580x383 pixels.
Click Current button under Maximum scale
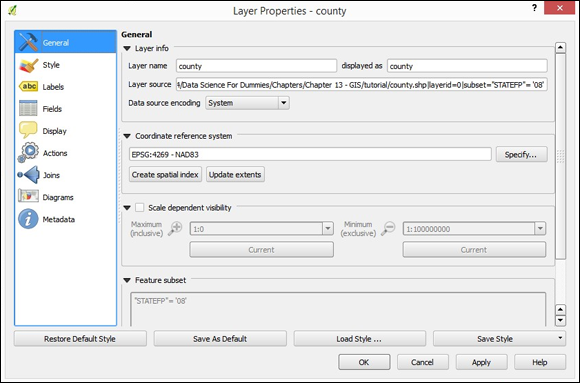pyautogui.click(x=262, y=250)
